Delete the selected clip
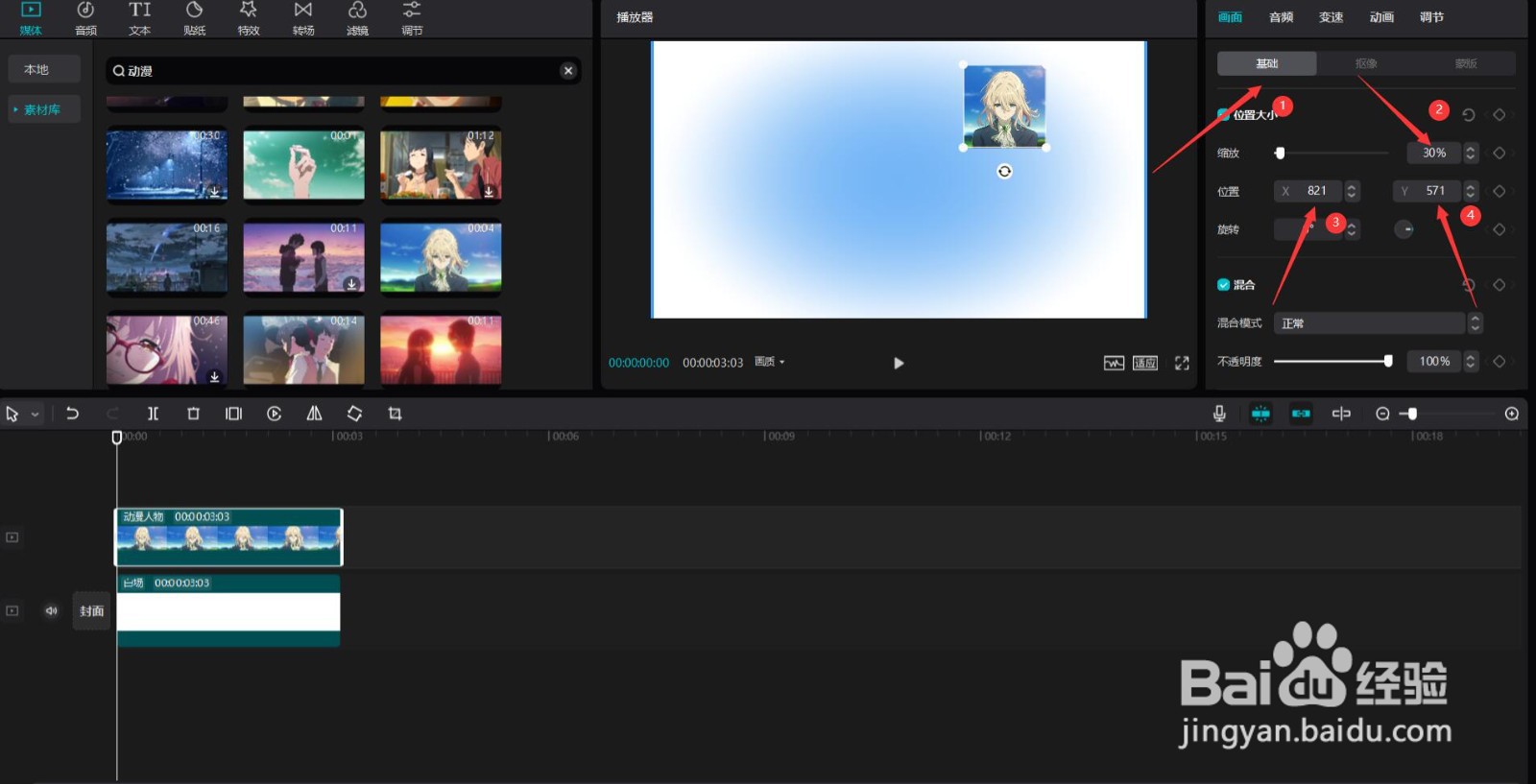This screenshot has width=1536, height=784. pos(193,414)
